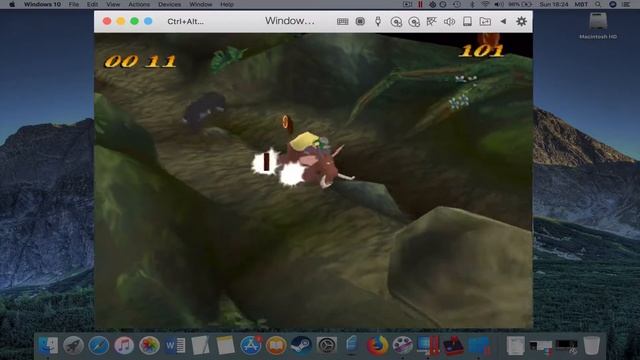The width and height of the screenshot is (640, 360).
Task: Click the Ctrl+Alt... toolbar label
Action: click(x=185, y=21)
